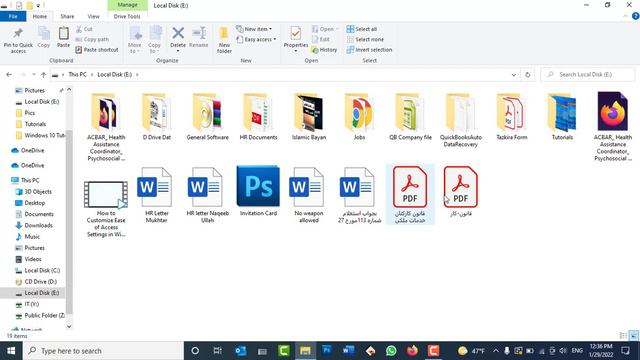
Task: Select the D Drive Dat folder
Action: click(157, 117)
